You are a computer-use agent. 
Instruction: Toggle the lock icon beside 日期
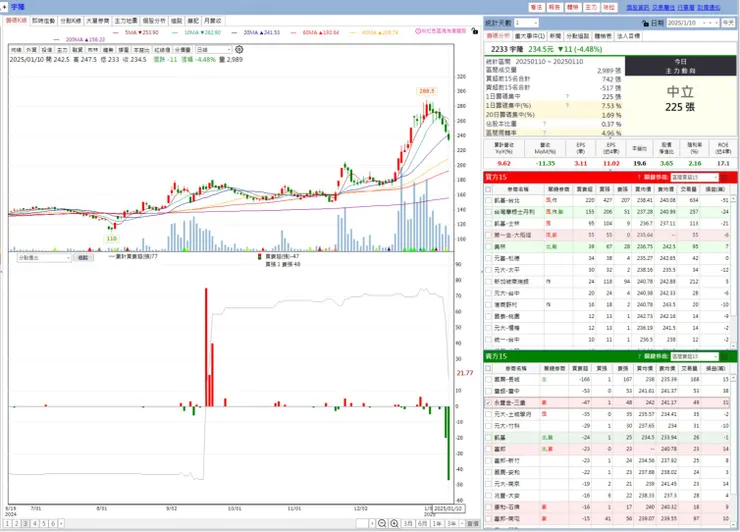click(x=646, y=23)
